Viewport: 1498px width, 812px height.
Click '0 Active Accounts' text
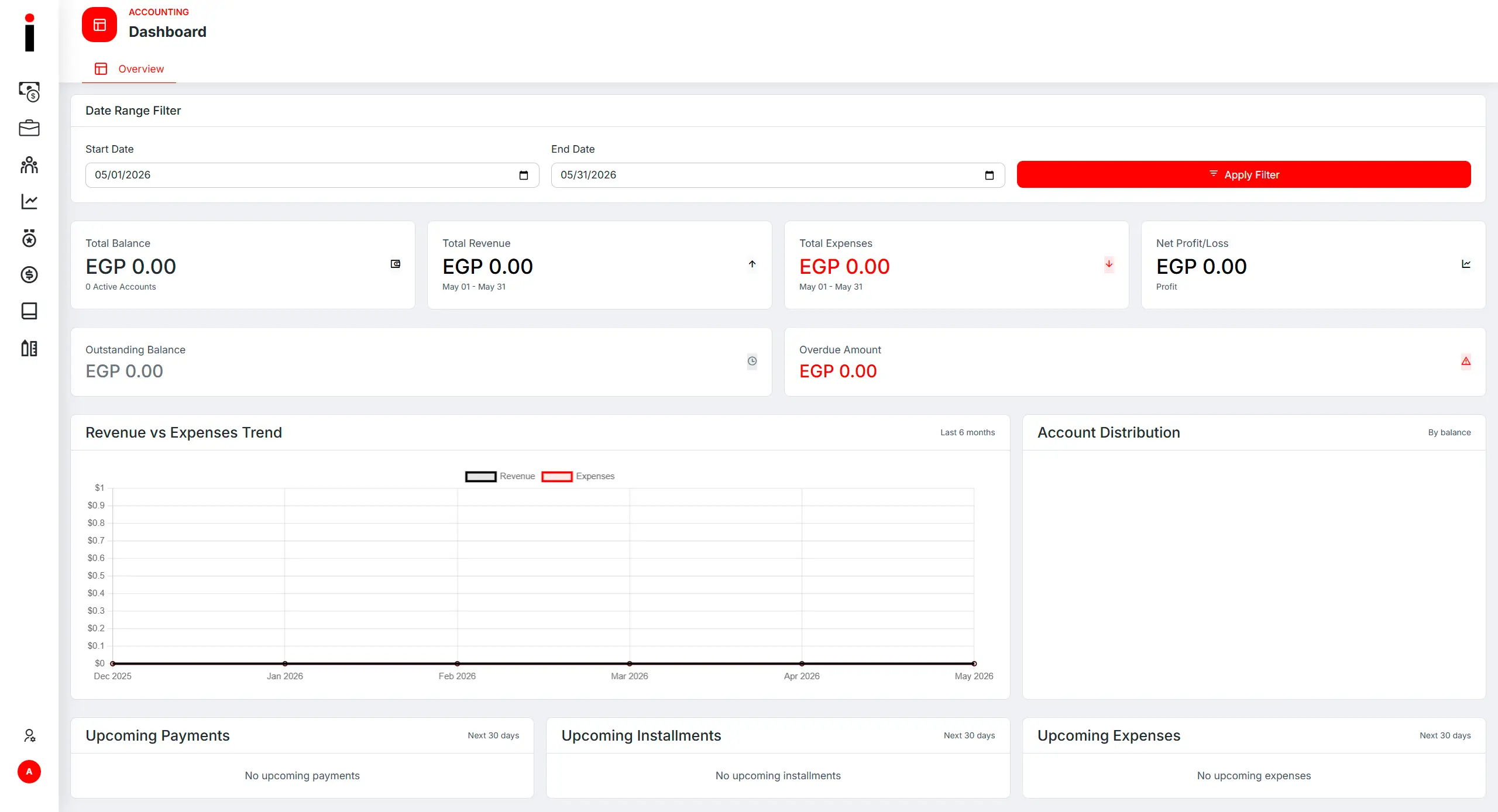click(x=121, y=287)
